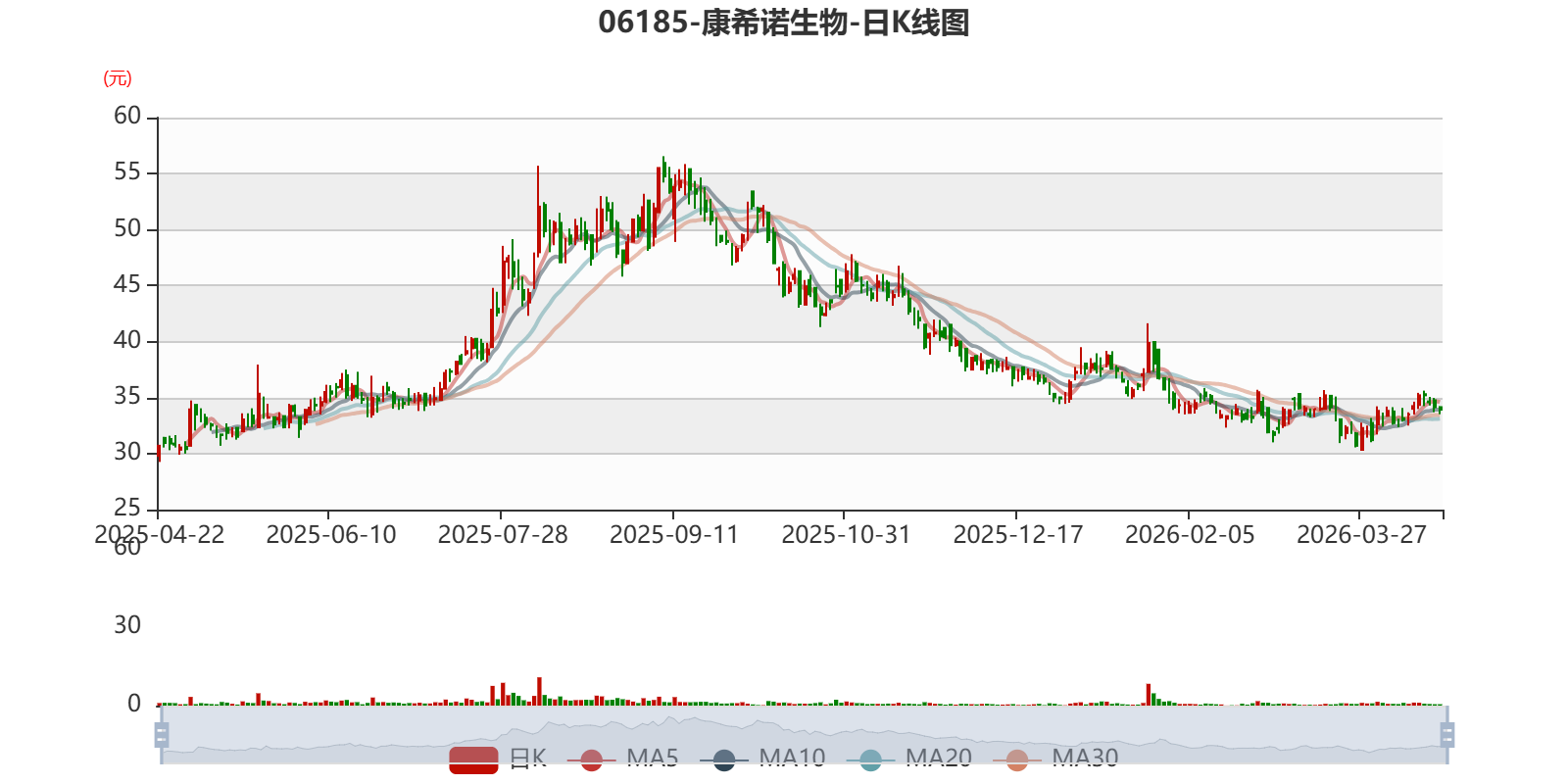Click the 35 price axis label
The image size is (1568, 784).
point(127,396)
